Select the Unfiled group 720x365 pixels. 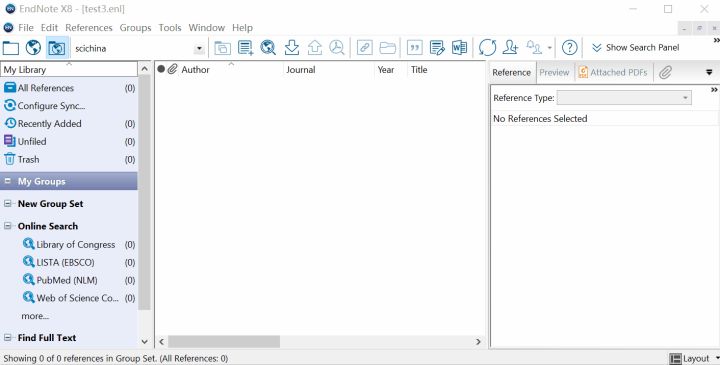(69, 142)
